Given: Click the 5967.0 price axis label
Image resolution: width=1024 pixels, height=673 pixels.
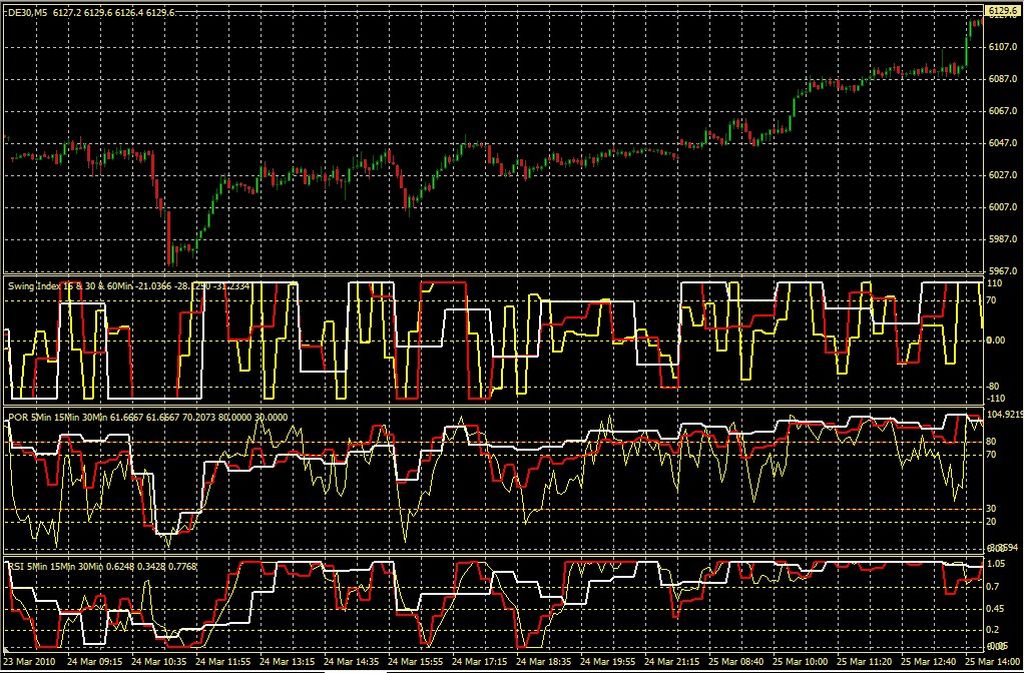Looking at the screenshot, I should click(1004, 270).
